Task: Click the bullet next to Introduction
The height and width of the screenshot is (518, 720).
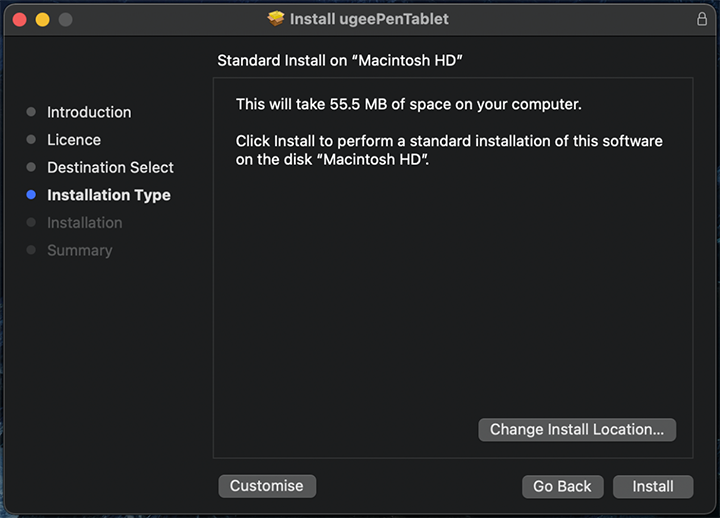Action: [x=31, y=112]
